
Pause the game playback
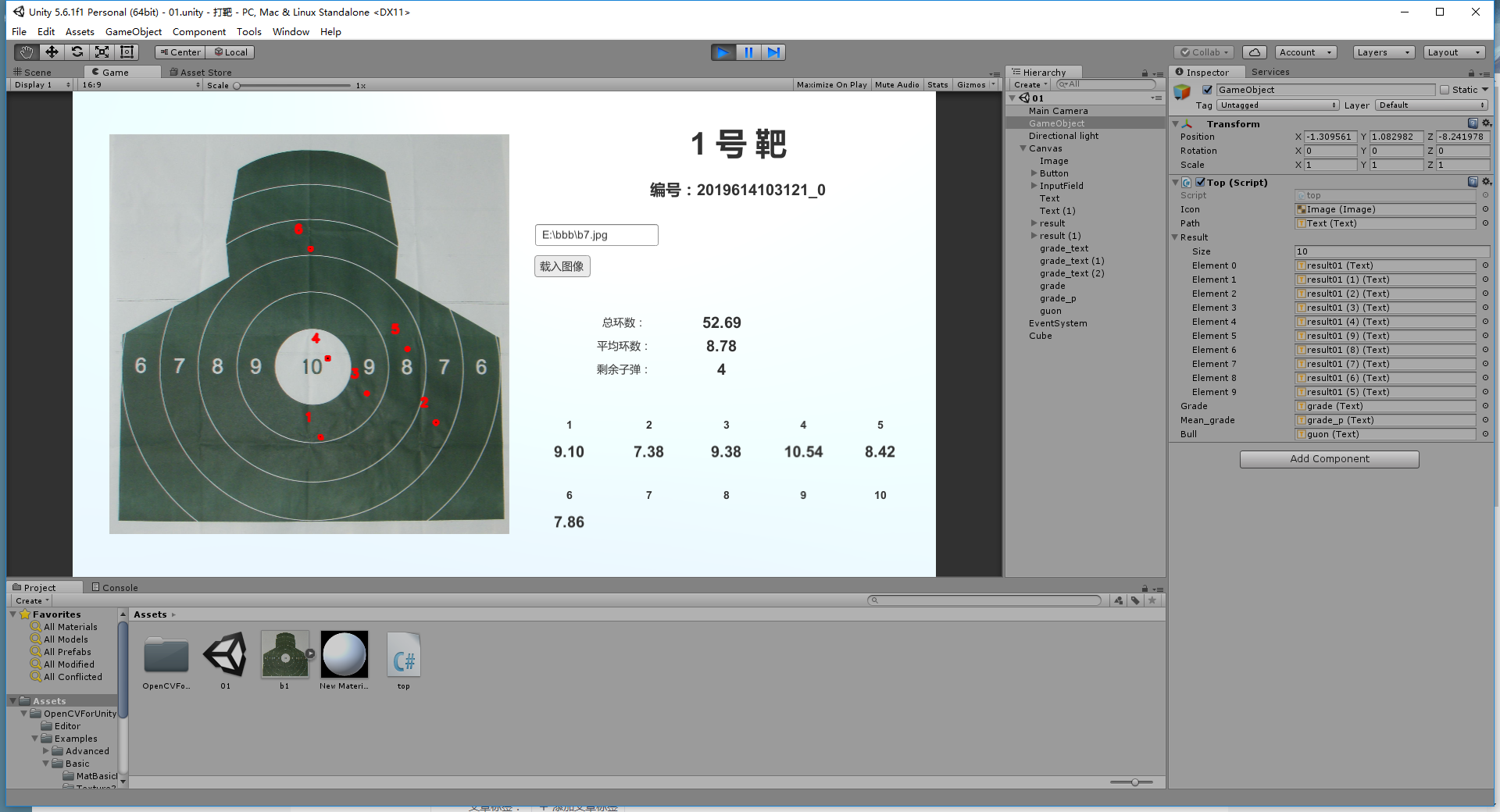click(748, 52)
